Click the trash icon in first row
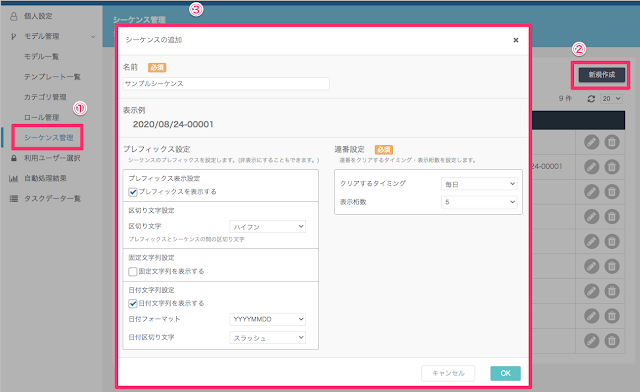640x392 pixels. click(x=612, y=142)
